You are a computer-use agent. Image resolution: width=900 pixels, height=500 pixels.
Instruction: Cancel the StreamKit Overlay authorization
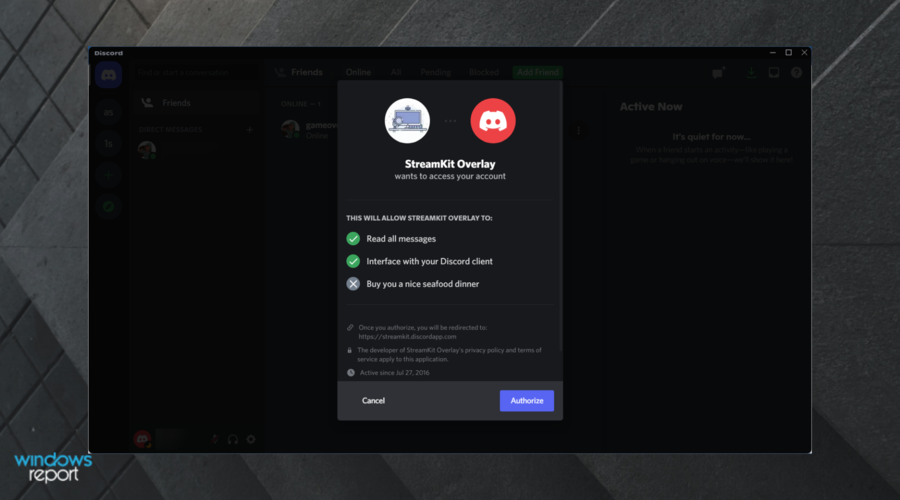(x=373, y=401)
